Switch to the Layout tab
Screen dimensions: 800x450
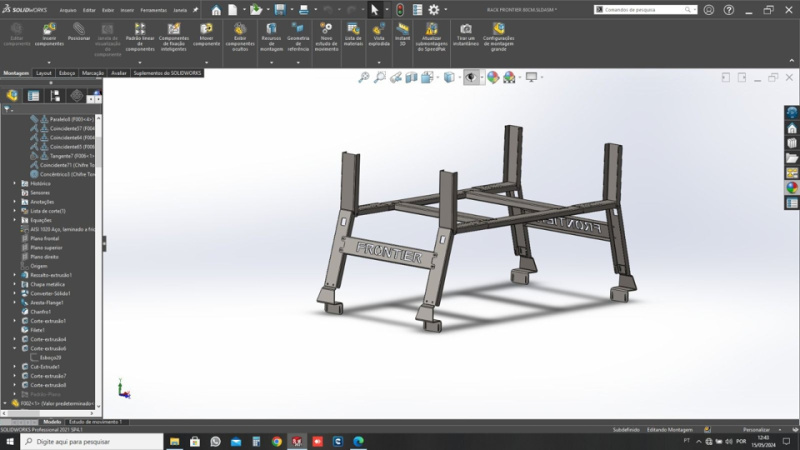43,73
